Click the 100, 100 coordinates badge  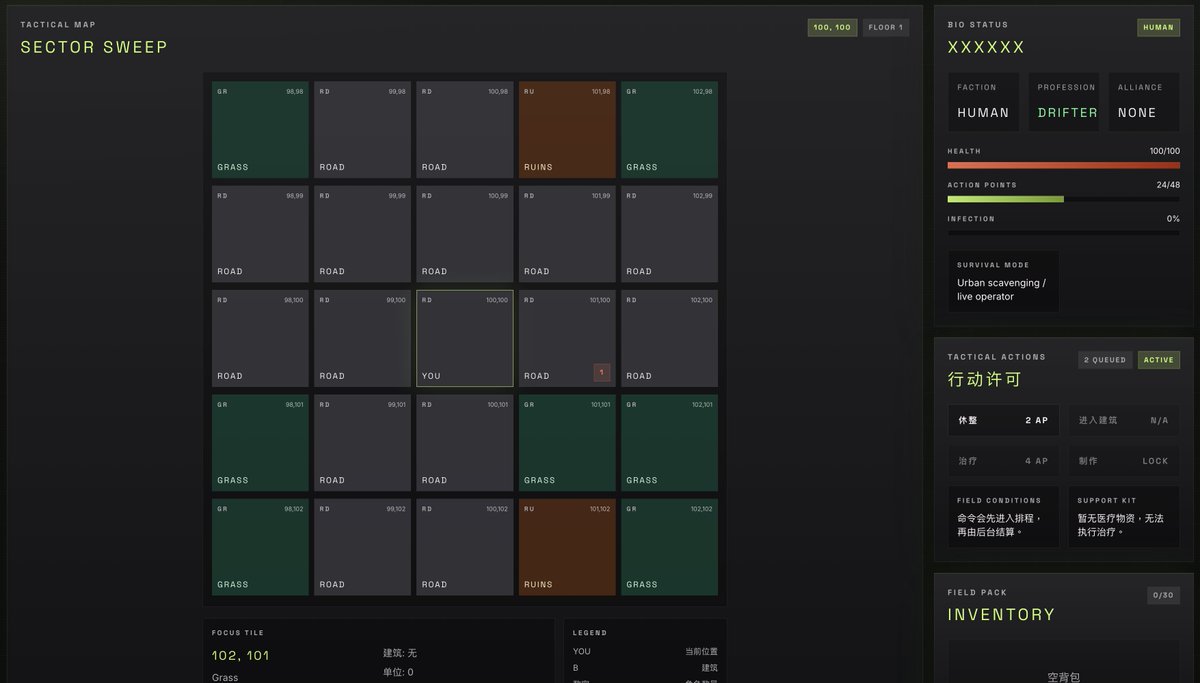[832, 28]
